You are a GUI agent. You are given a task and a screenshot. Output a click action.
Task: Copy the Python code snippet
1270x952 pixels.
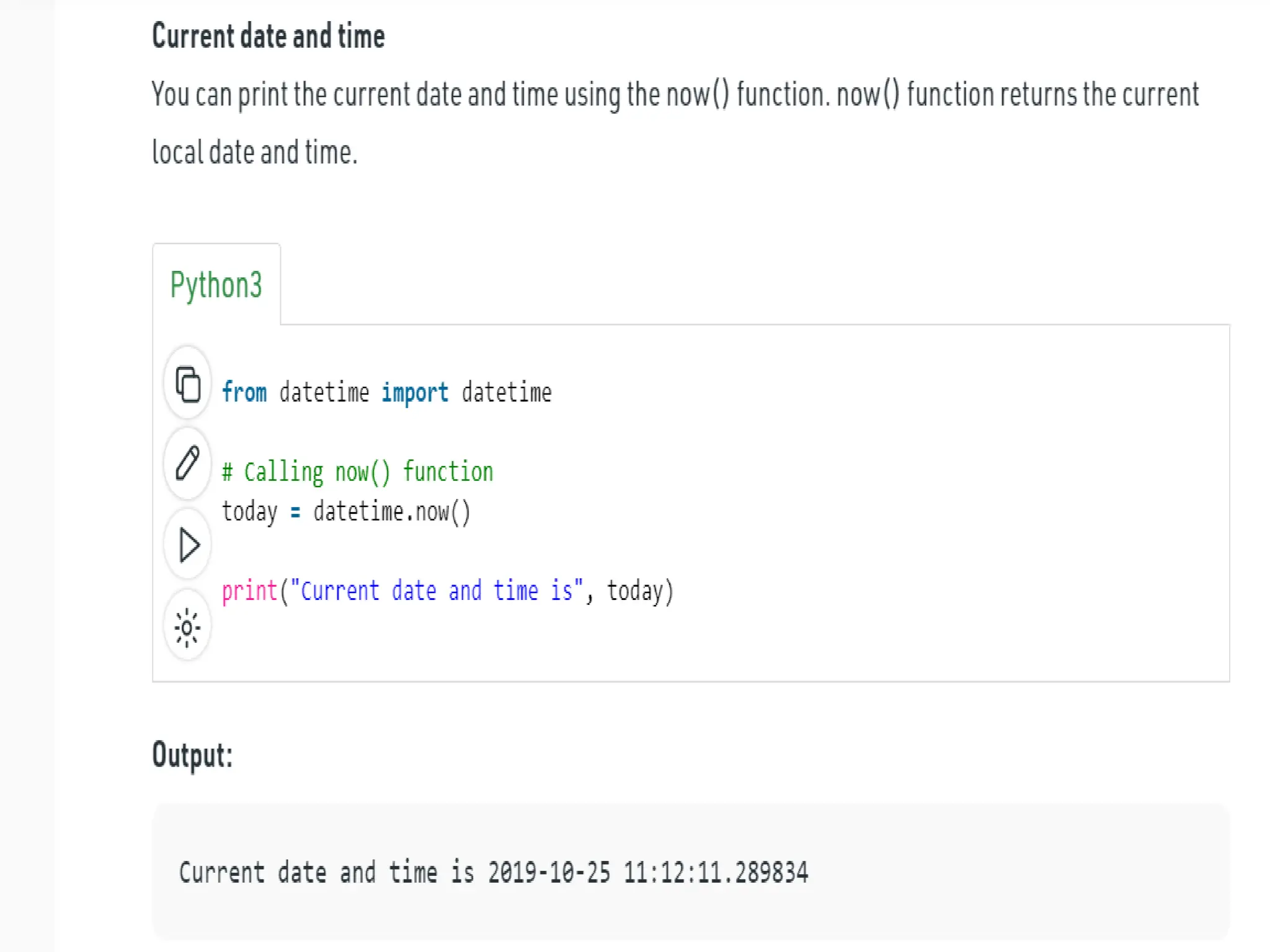(188, 384)
